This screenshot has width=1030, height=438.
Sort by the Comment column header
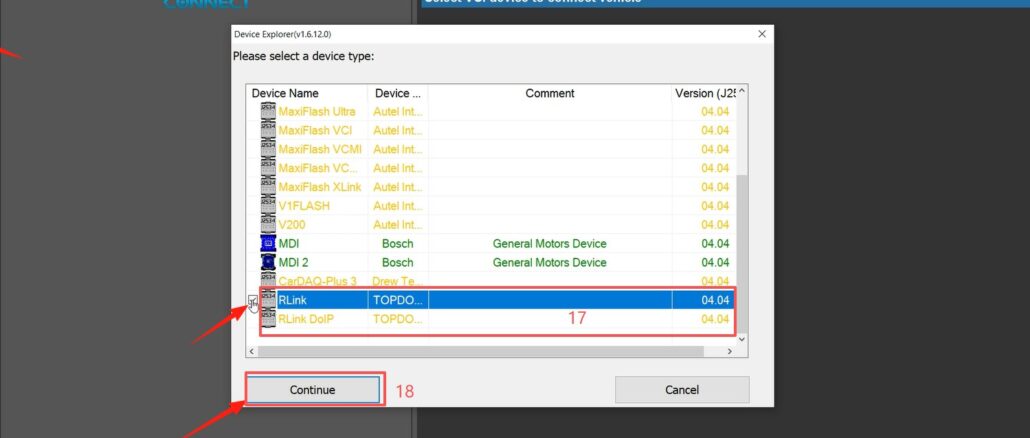pos(550,93)
